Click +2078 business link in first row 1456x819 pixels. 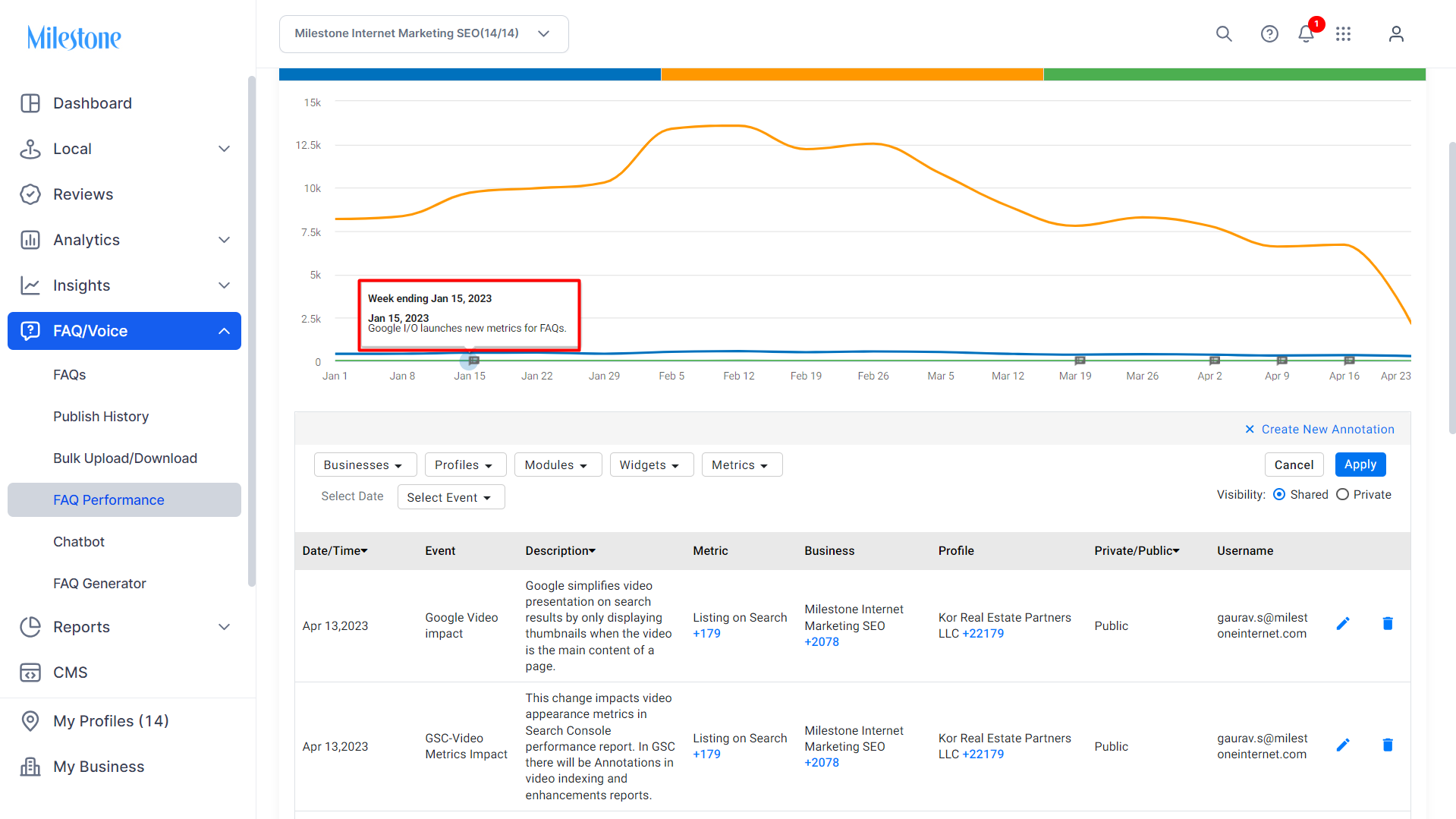pos(822,642)
